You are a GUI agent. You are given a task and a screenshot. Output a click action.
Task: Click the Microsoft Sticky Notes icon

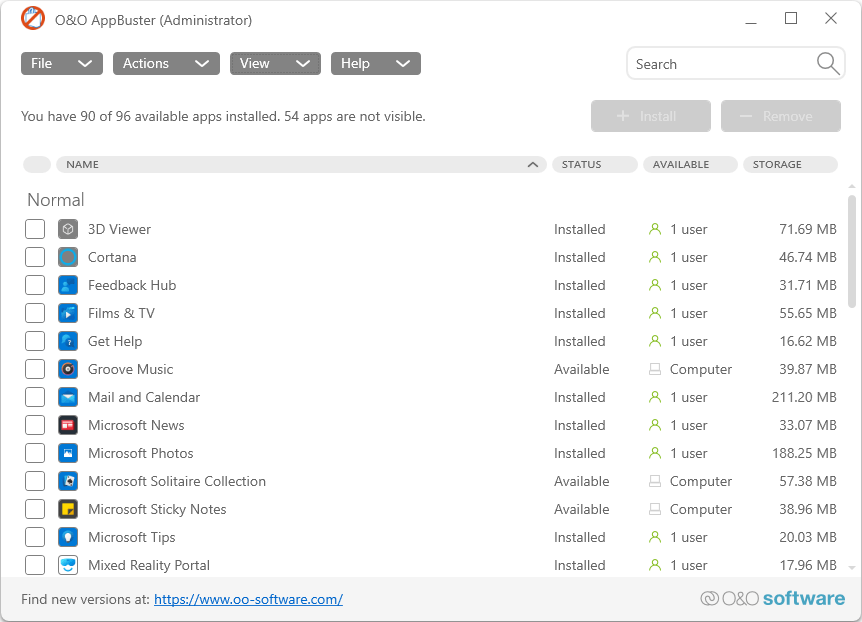[68, 509]
